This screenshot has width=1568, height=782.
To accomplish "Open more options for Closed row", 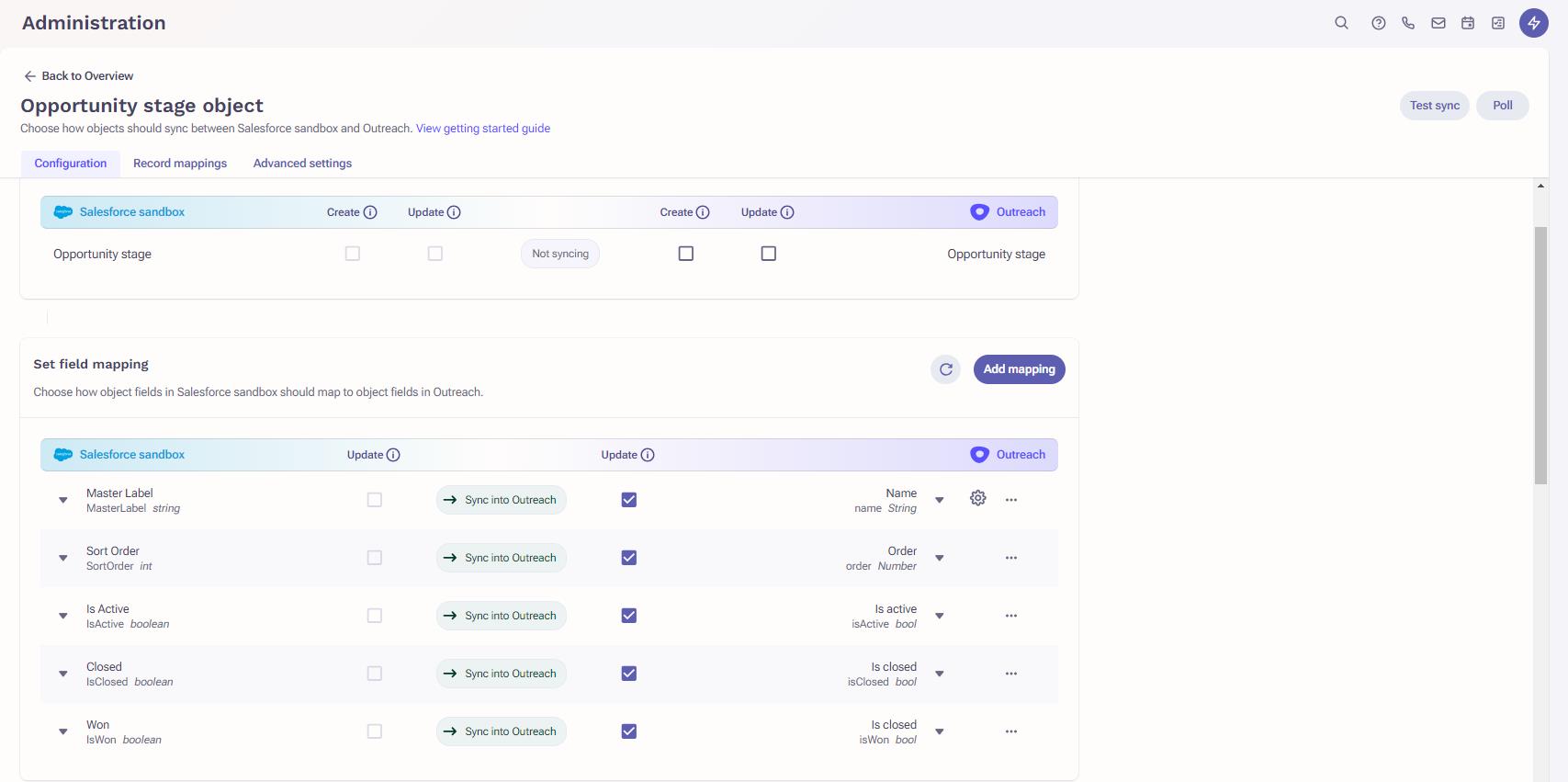I will point(1011,674).
